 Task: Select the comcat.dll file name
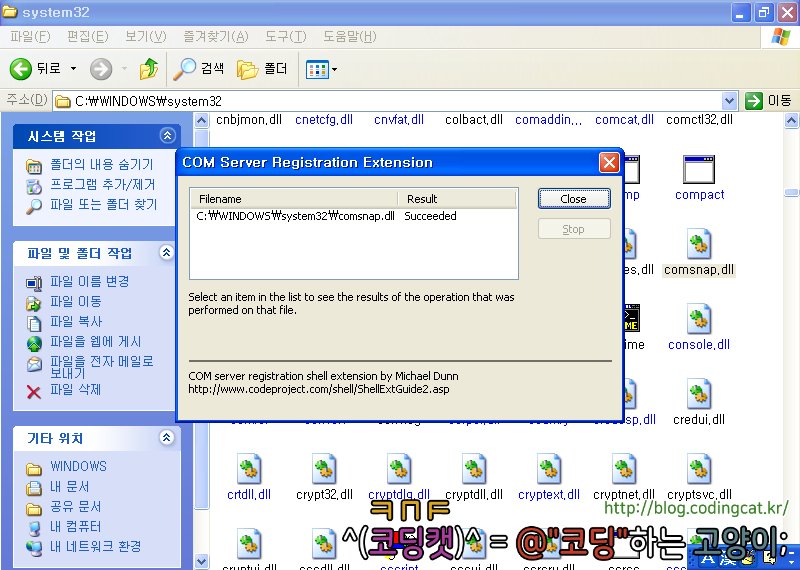click(x=624, y=120)
